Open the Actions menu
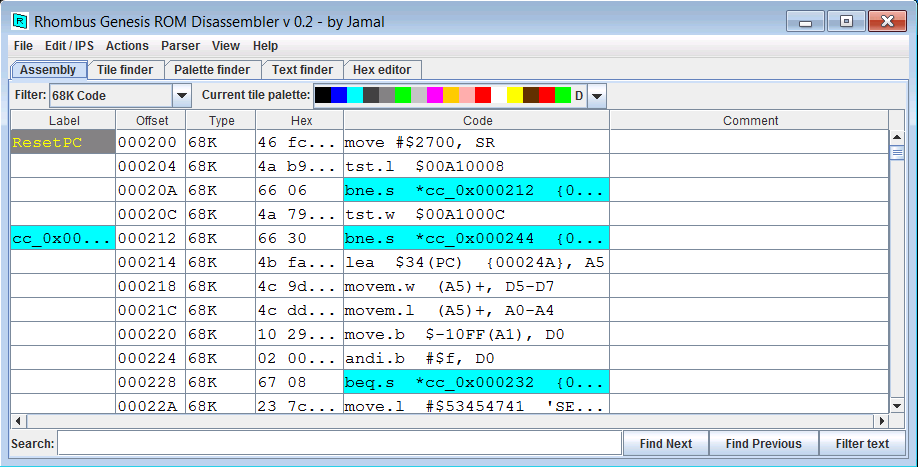The height and width of the screenshot is (467, 919). point(127,46)
